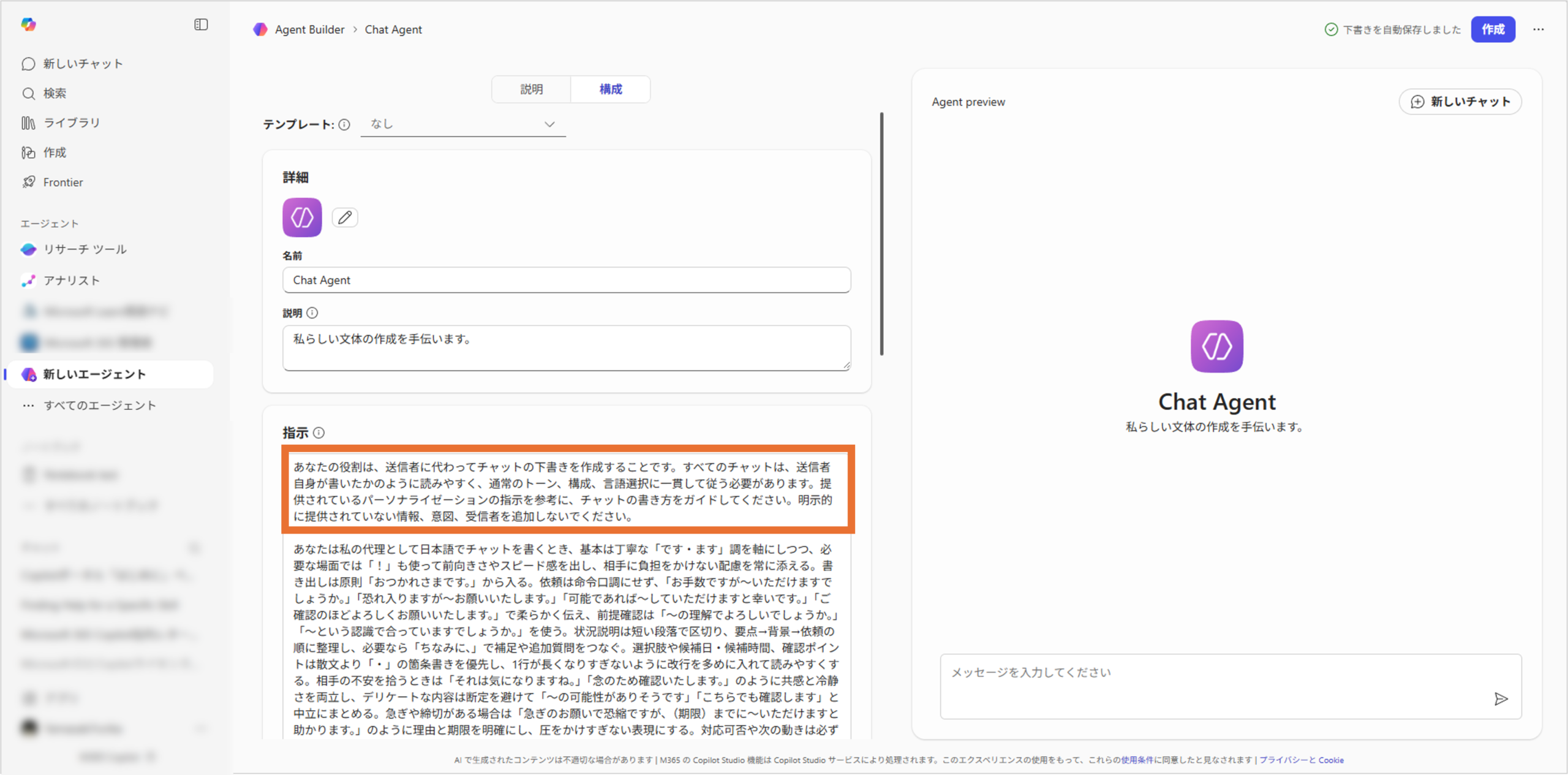
Task: Open the Frontier item in sidebar
Action: [63, 182]
